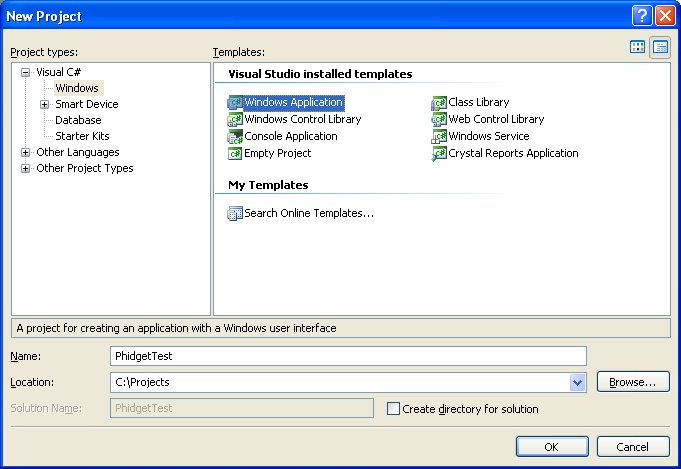
Task: Click the Search Online Templates... text
Action: pyautogui.click(x=309, y=213)
